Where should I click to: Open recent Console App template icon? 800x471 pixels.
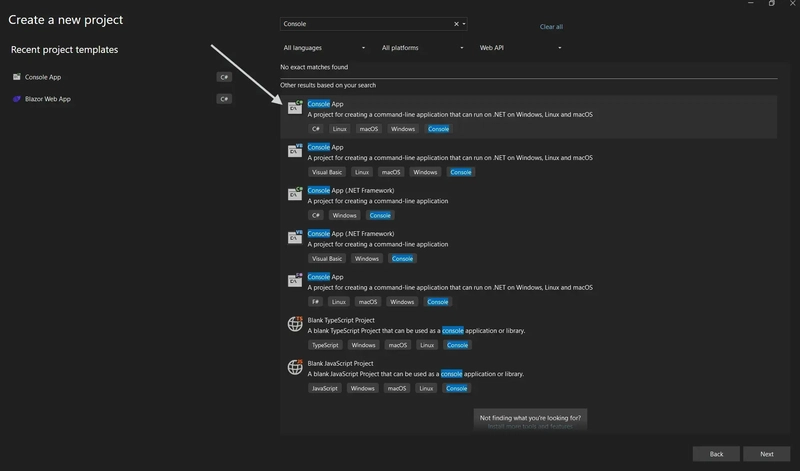coord(17,77)
